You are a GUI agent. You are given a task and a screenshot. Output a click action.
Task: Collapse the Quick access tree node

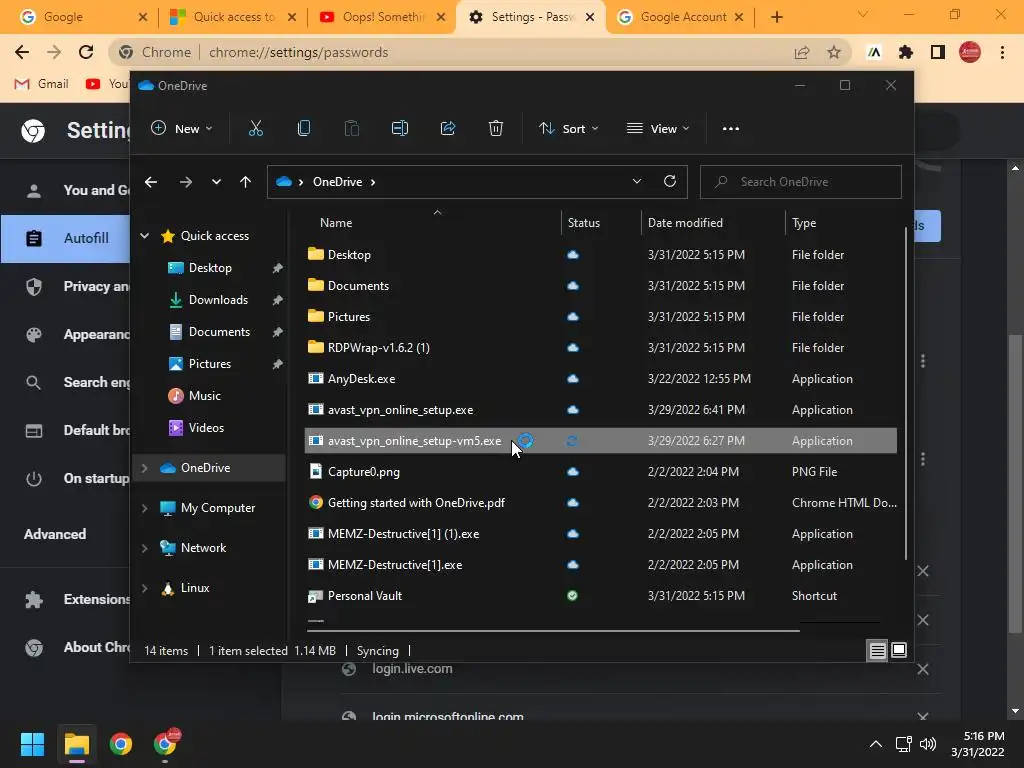click(144, 236)
